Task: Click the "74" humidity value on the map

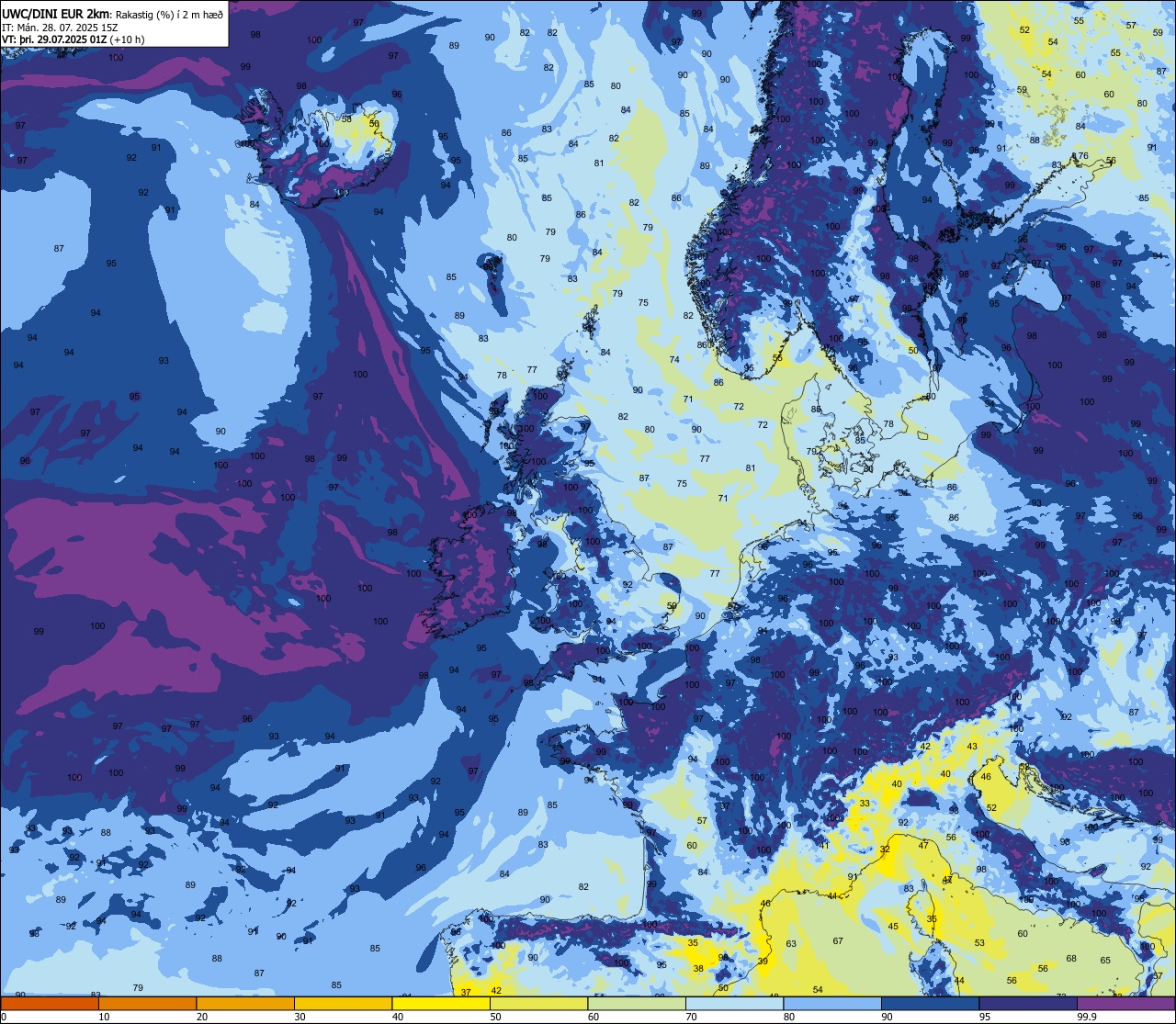Action: click(x=674, y=360)
